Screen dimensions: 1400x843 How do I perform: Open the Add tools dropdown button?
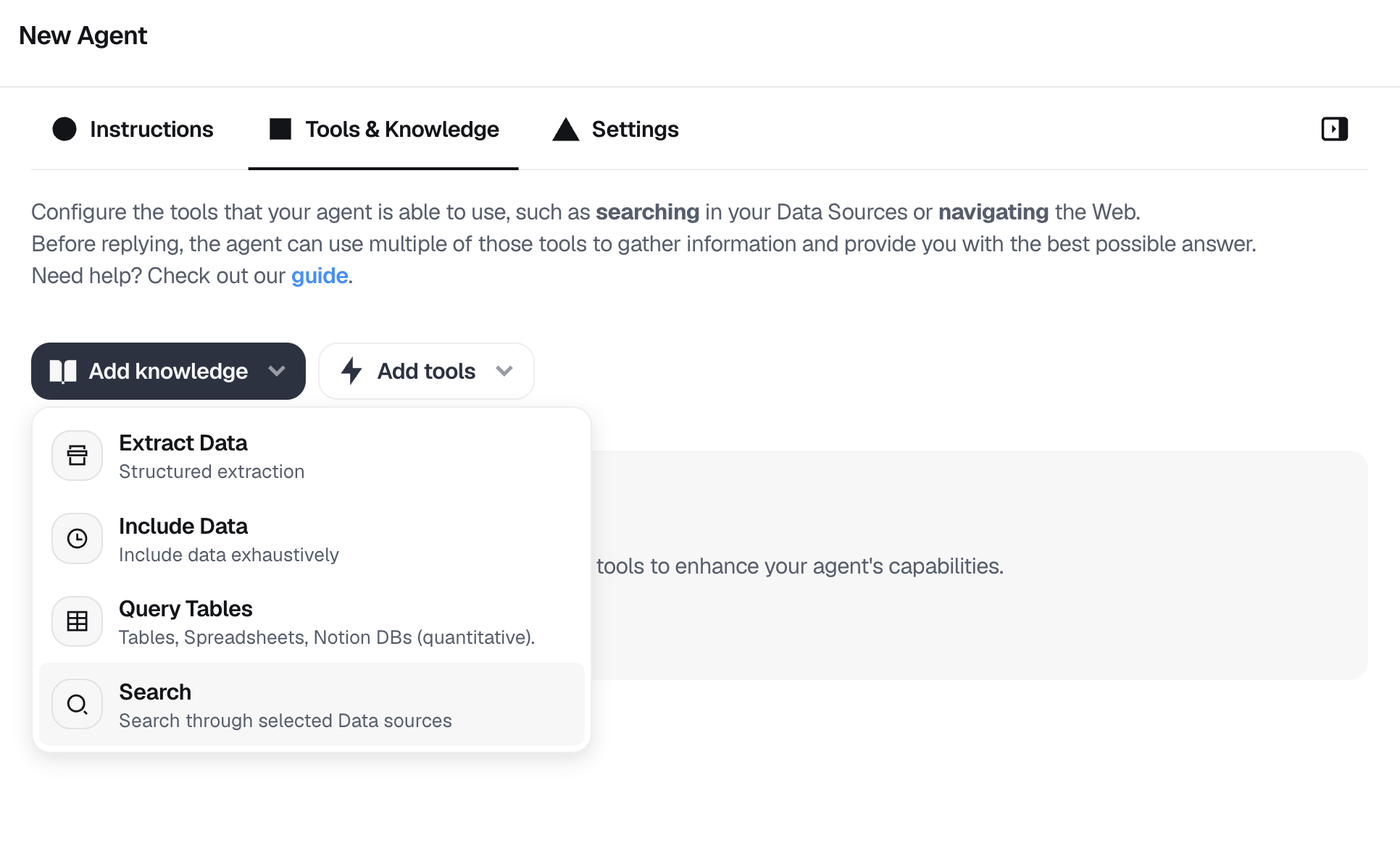[426, 371]
